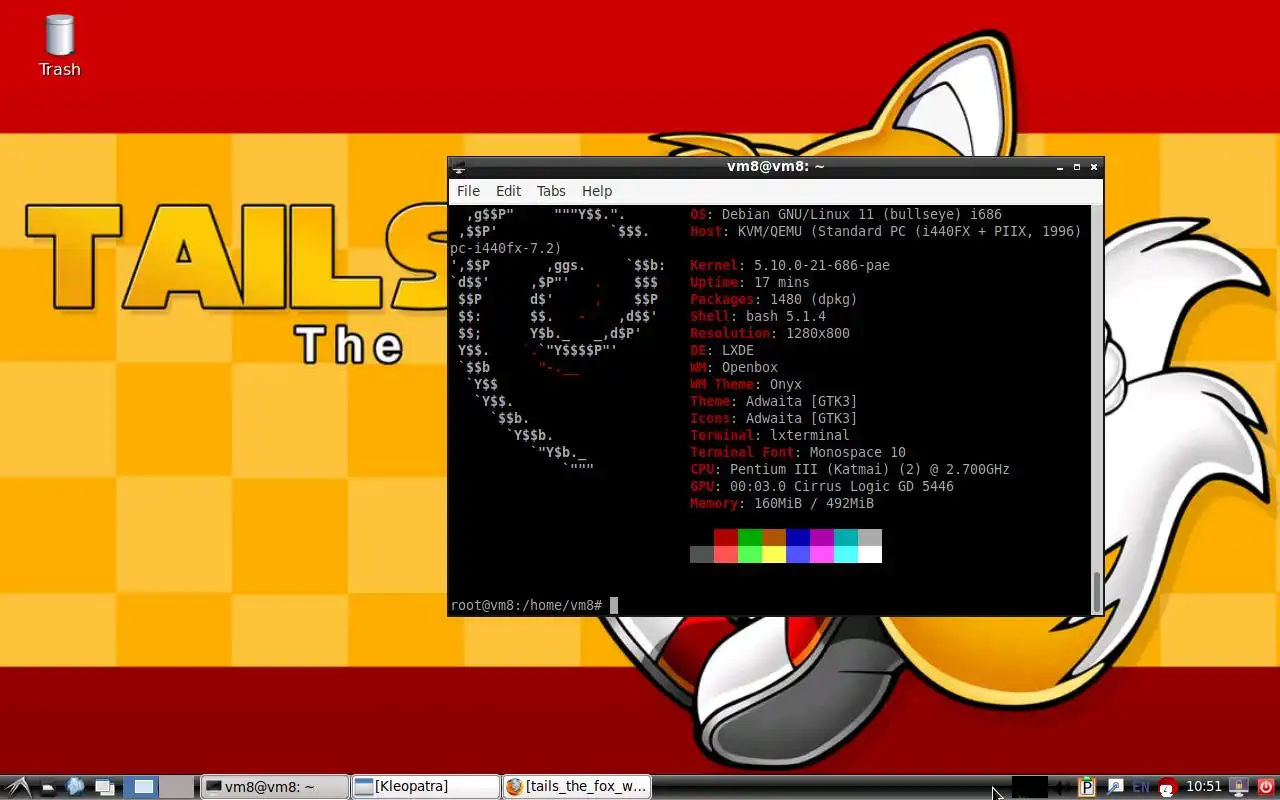This screenshot has height=800, width=1280.
Task: Switch to the tails_the_fox browser taskbar button
Action: click(x=576, y=787)
